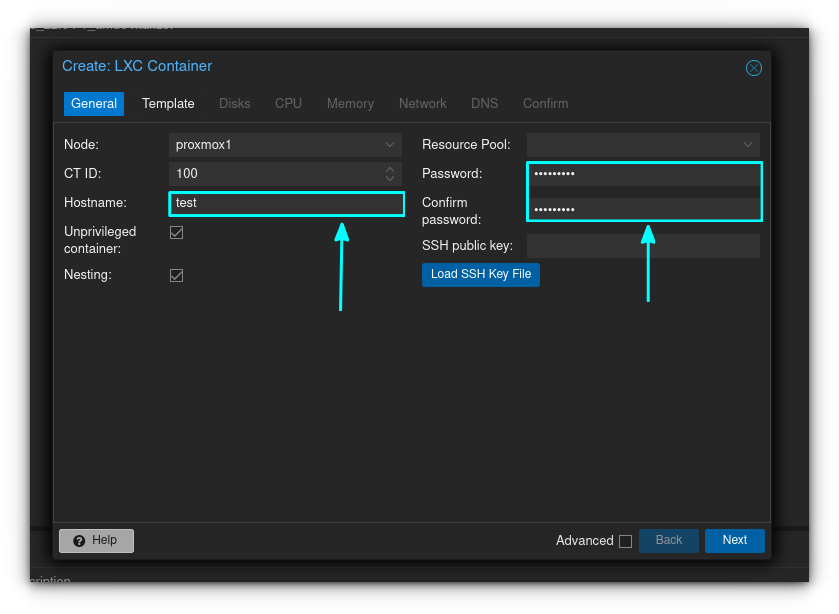View the Confirm tab
The height and width of the screenshot is (614, 839).
tap(545, 103)
